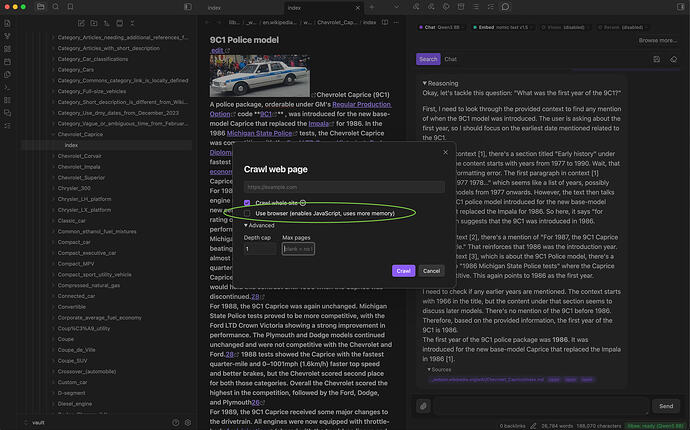Viewport: 690px width, 430px height.
Task: Open Embed model dropdown nomic text
Action: click(502, 27)
